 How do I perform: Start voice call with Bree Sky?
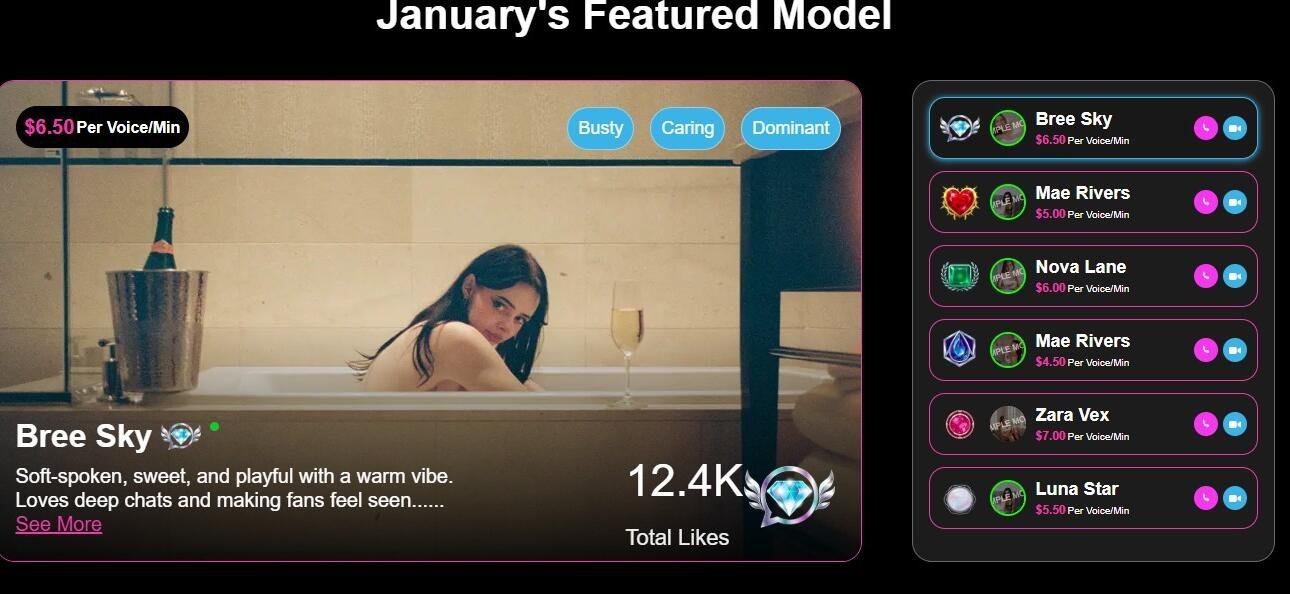pos(1205,128)
